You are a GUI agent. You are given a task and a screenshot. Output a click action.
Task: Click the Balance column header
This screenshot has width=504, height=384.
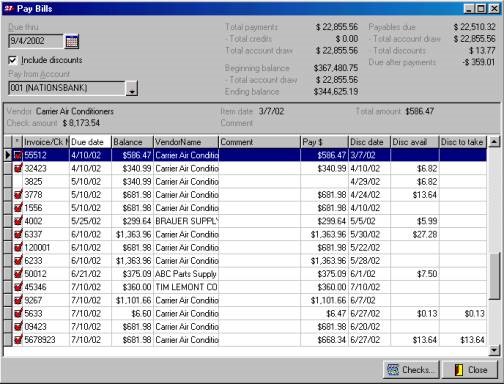click(x=132, y=142)
